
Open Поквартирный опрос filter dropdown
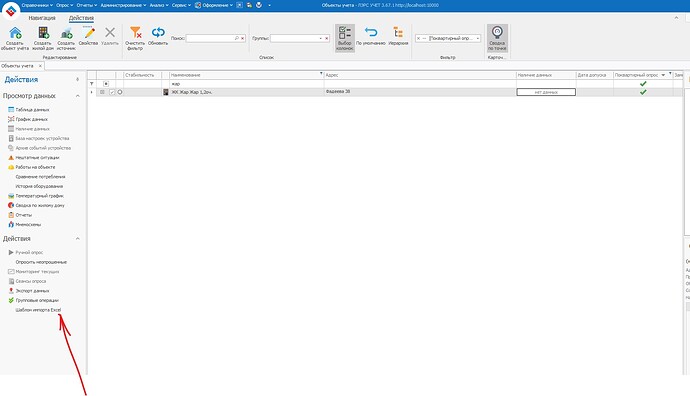(478, 39)
